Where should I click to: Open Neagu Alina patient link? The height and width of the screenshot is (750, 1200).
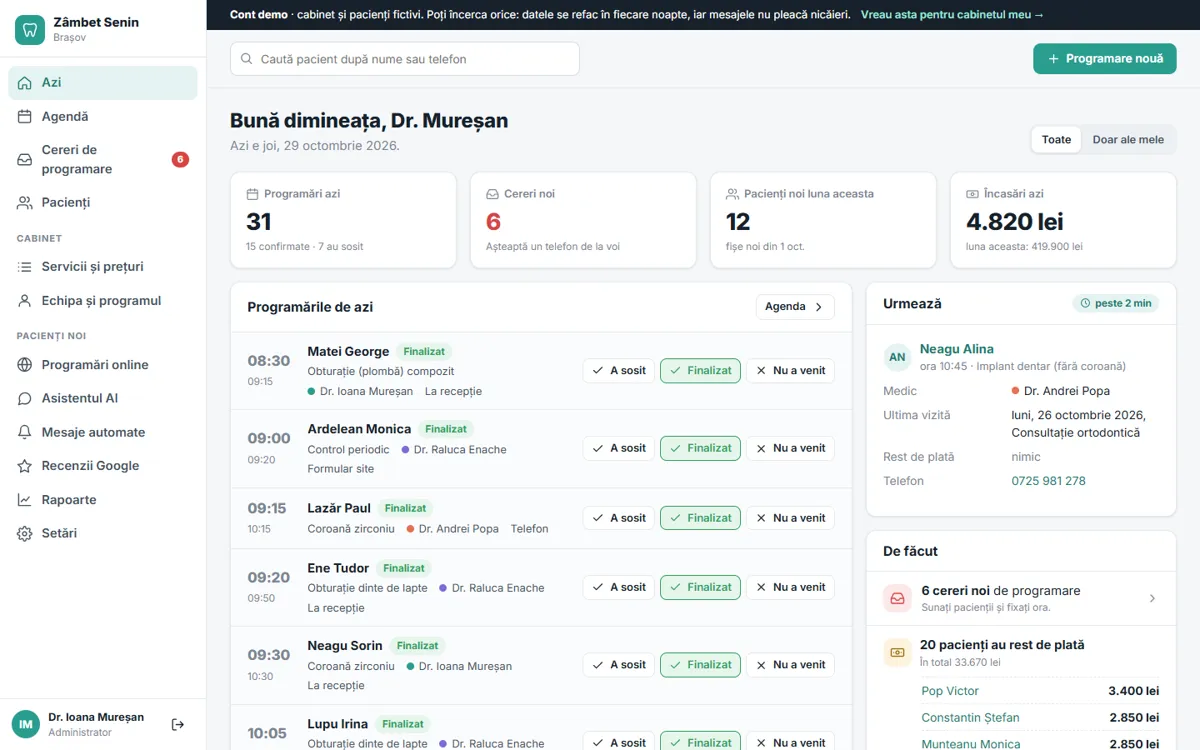[957, 349]
